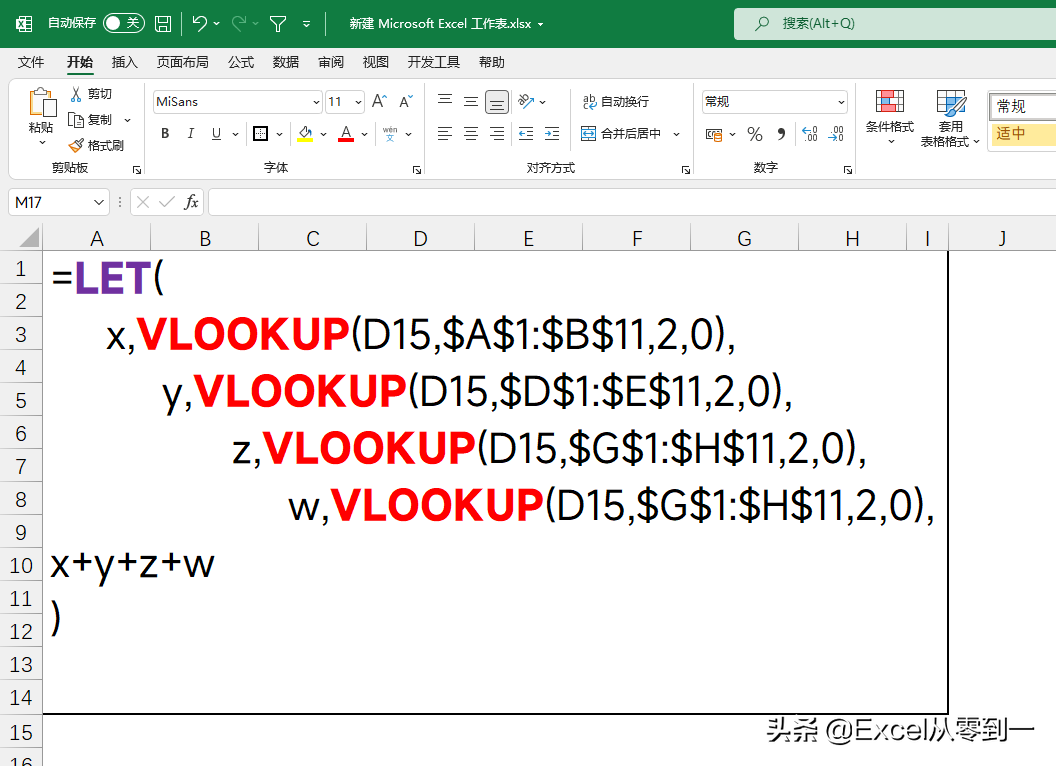Switch to the Data (数据) tab
The height and width of the screenshot is (766, 1056).
286,63
